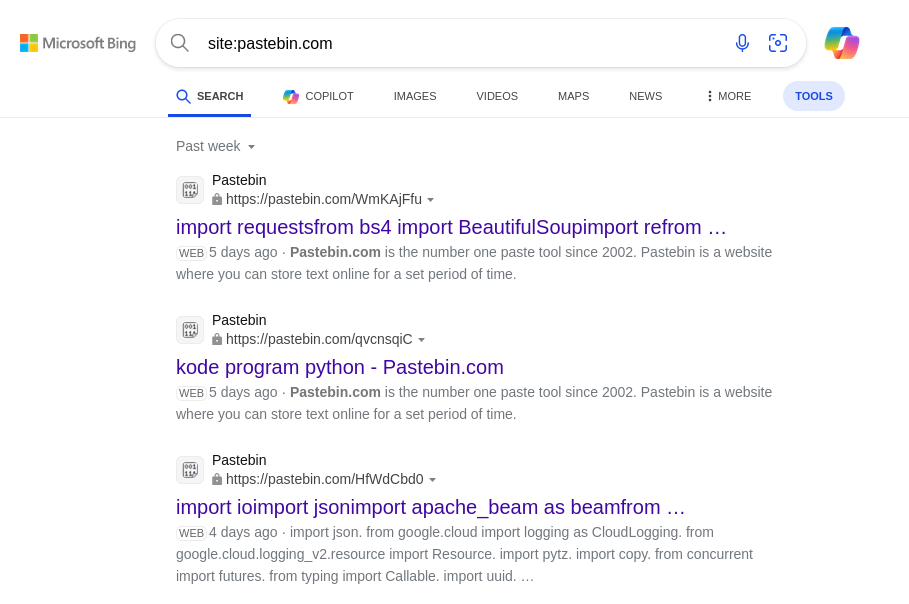Switch to the Images tab
Viewport: 909px width, 604px height.
415,96
